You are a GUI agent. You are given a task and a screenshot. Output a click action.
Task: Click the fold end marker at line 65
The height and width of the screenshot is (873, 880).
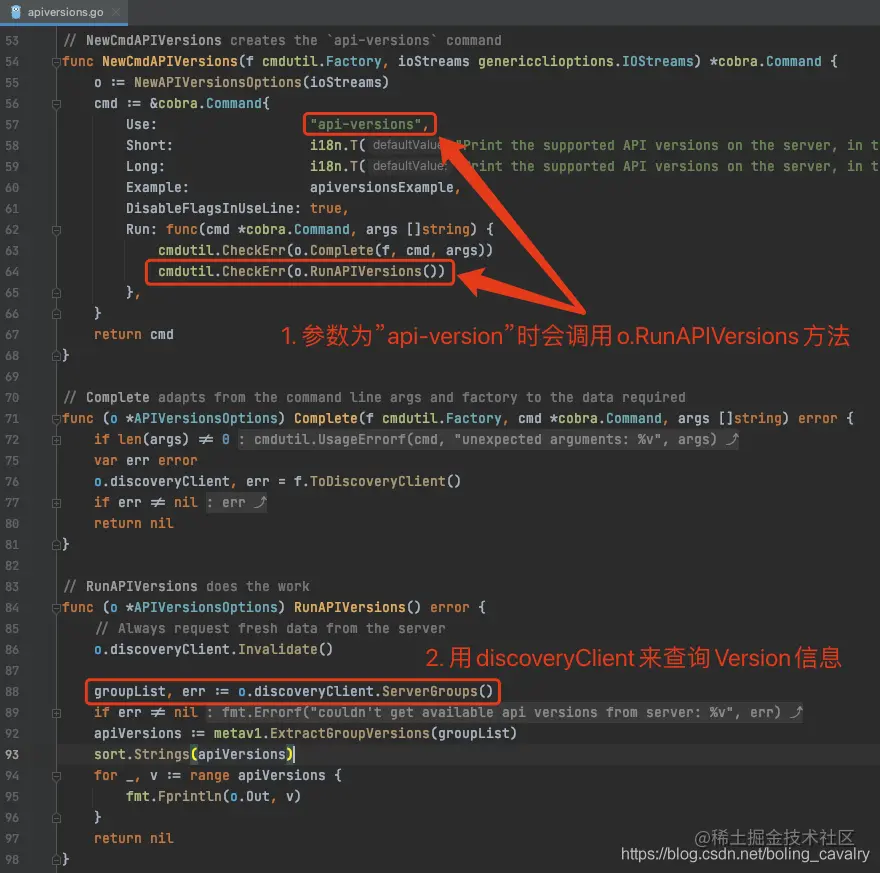tap(56, 293)
